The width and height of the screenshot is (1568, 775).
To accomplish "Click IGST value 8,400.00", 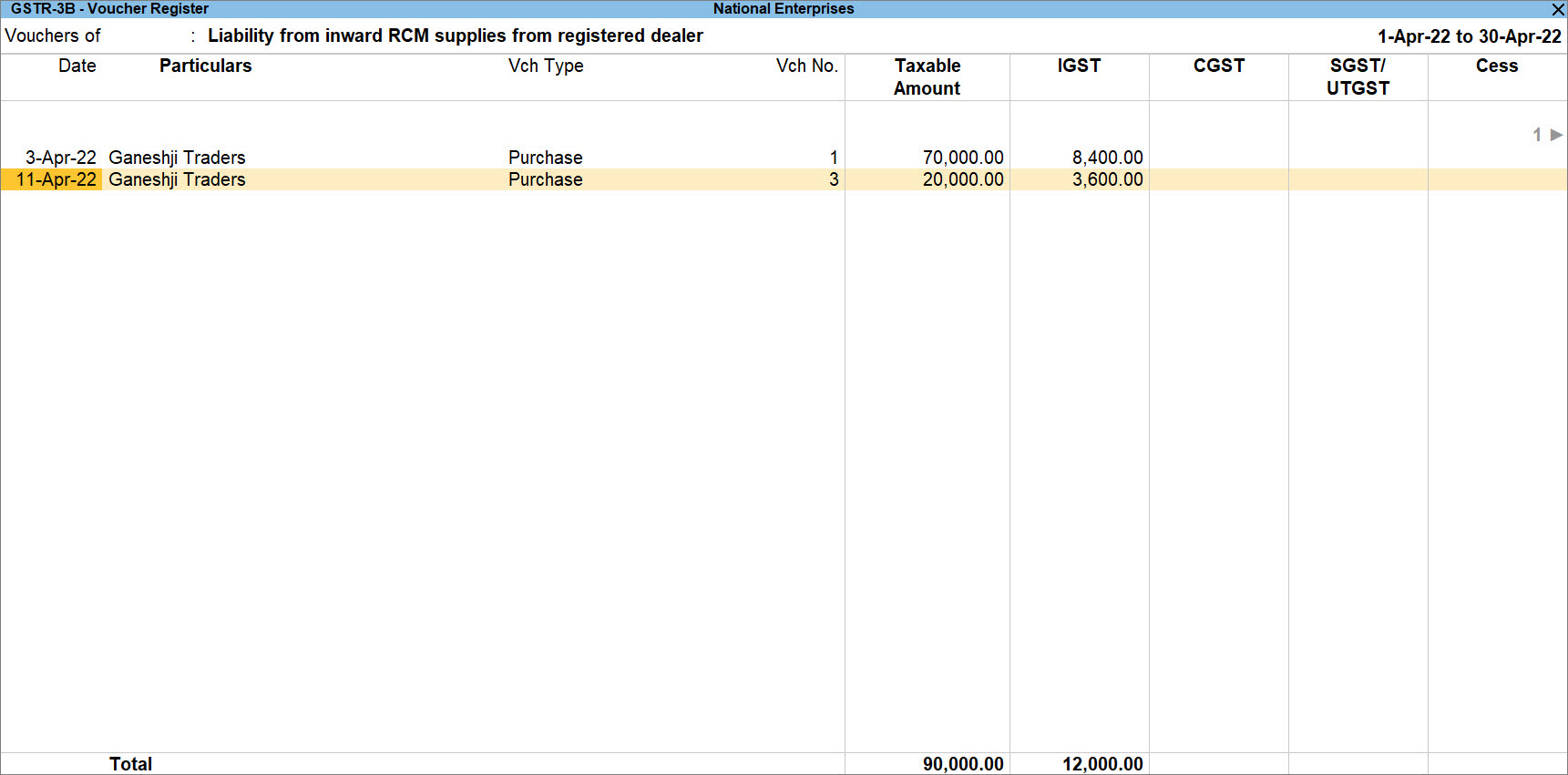I will click(x=1107, y=158).
